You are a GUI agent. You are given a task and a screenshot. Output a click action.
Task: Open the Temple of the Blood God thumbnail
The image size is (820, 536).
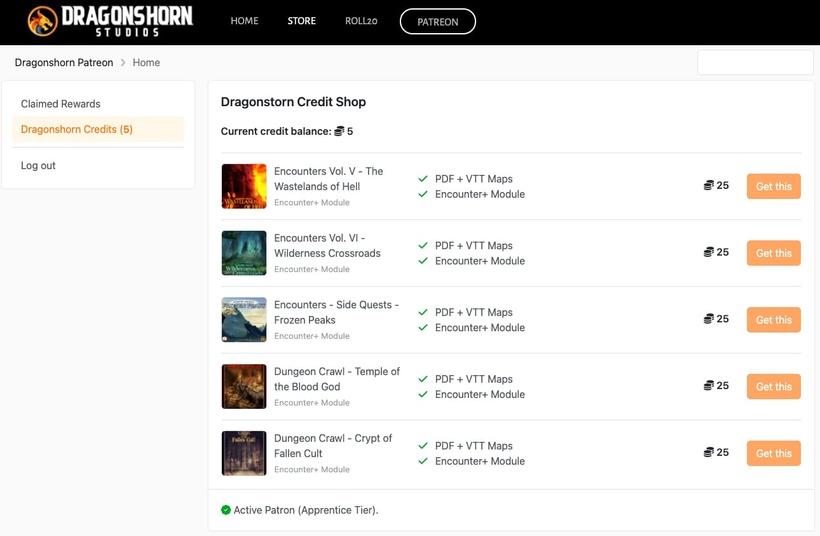(244, 386)
